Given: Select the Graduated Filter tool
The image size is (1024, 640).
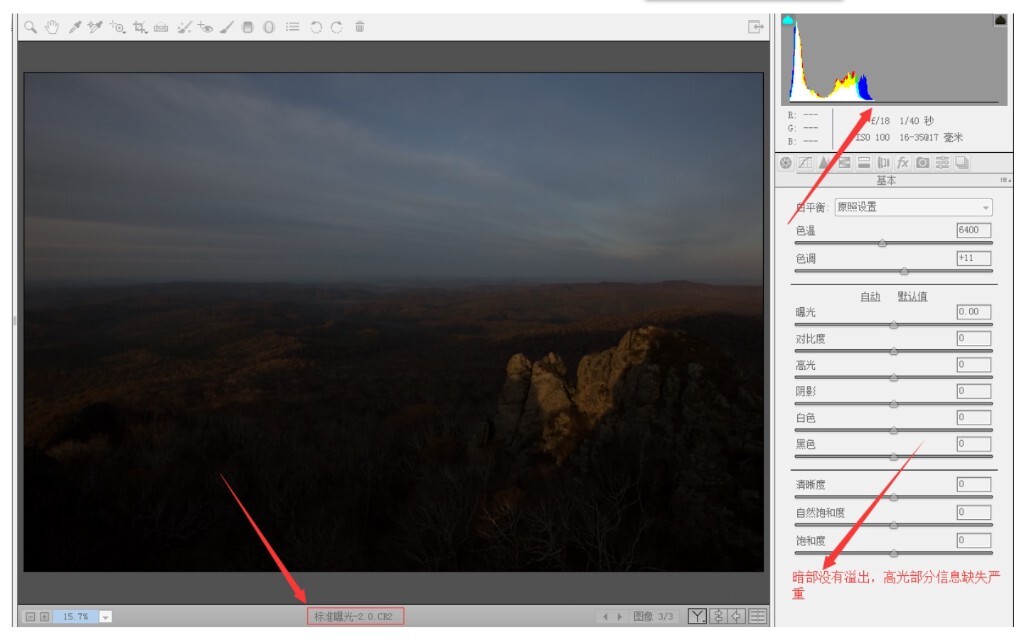Looking at the screenshot, I should point(248,27).
